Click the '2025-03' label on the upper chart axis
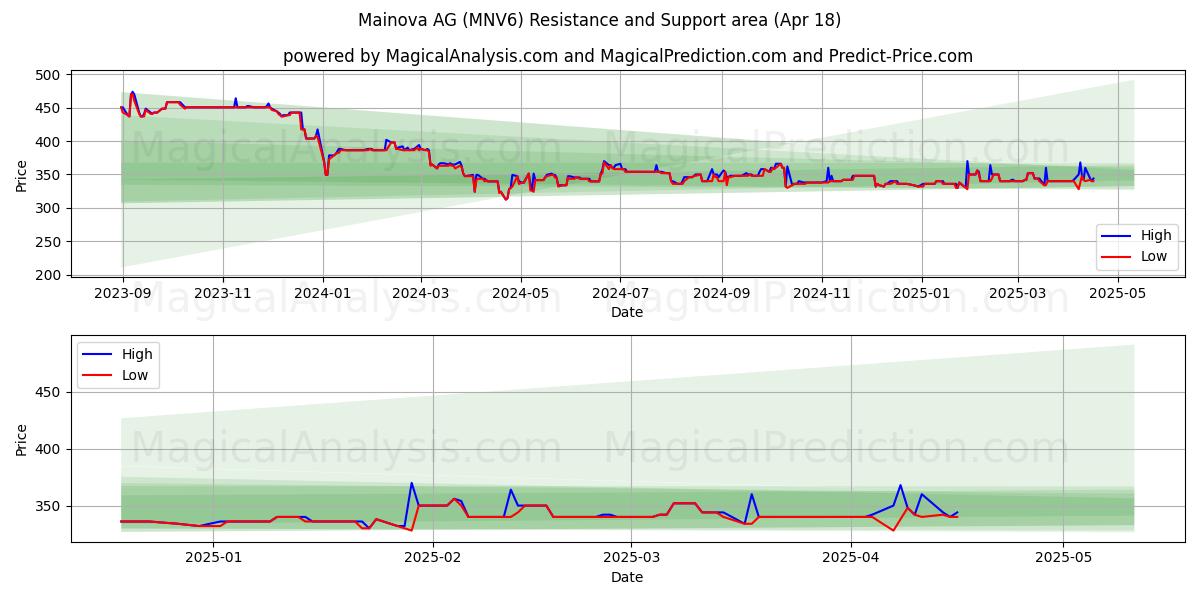 (x=1018, y=294)
